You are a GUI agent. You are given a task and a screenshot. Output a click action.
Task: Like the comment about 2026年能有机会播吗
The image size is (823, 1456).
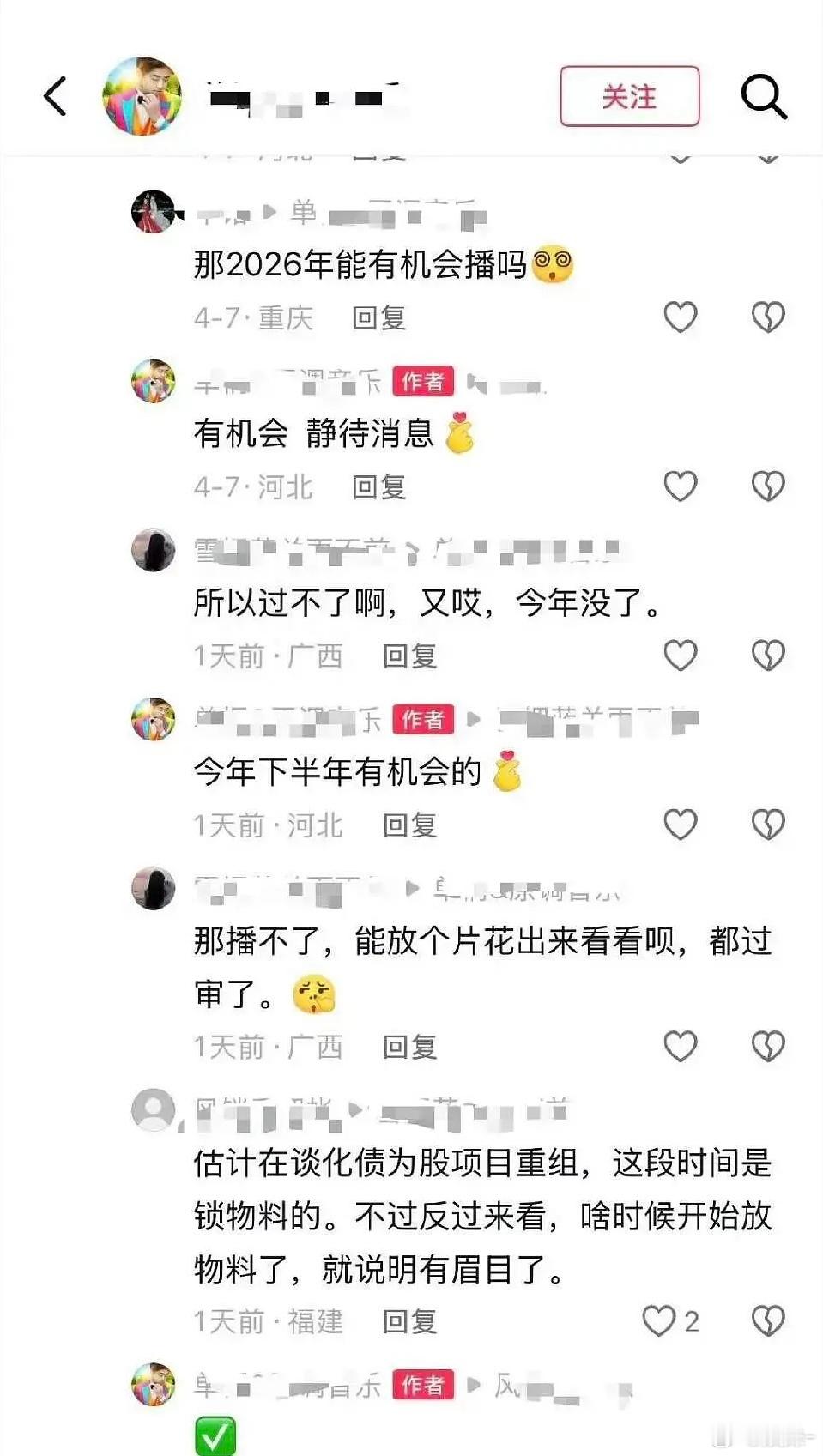coord(681,317)
